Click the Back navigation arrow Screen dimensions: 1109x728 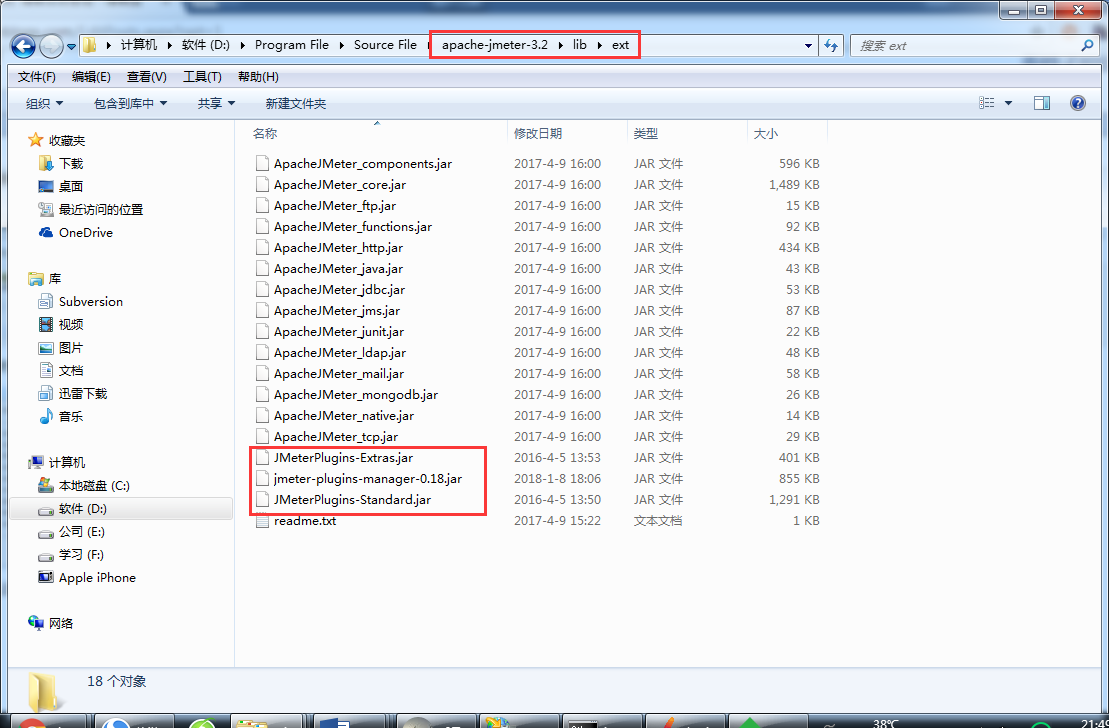point(23,45)
